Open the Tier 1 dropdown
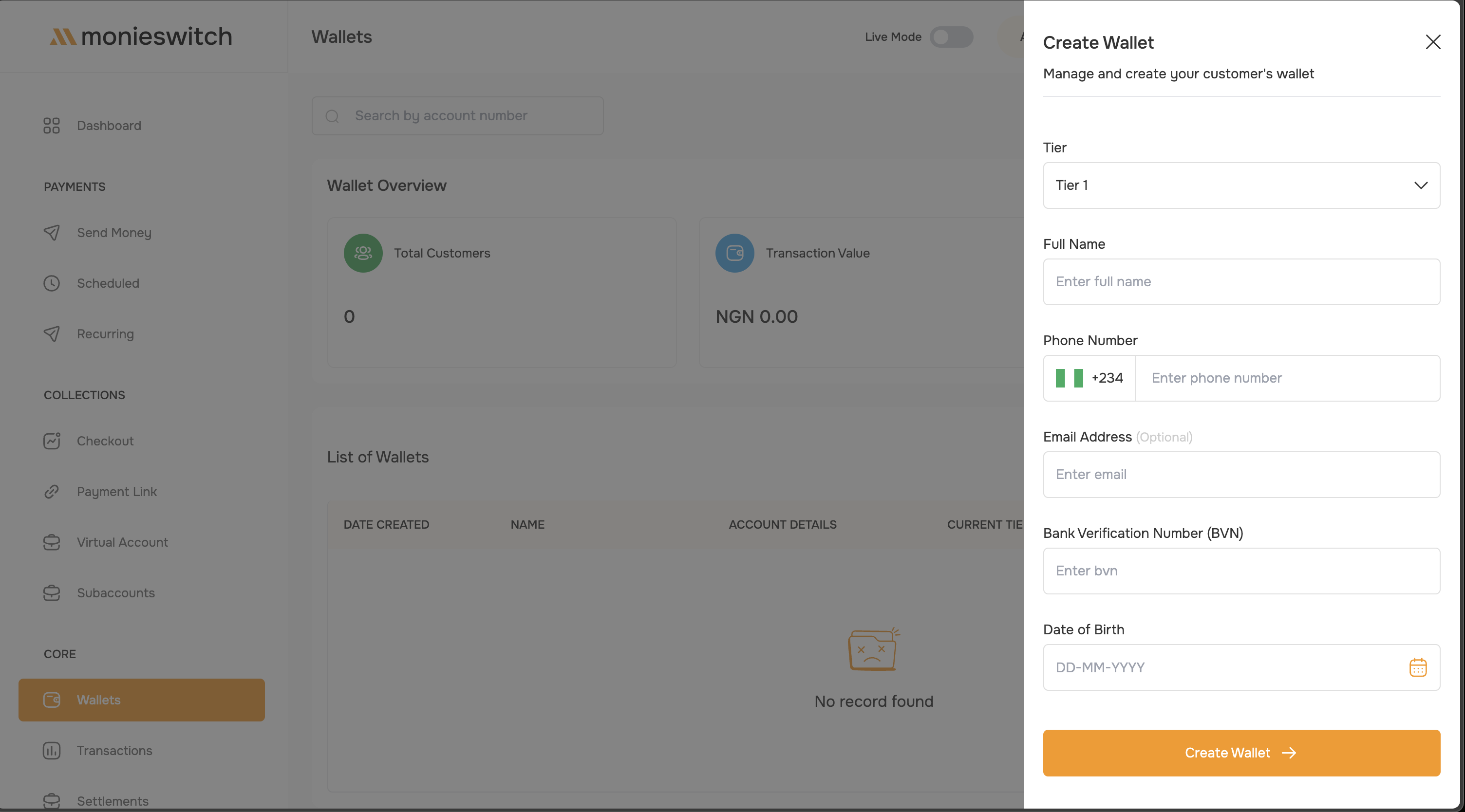This screenshot has width=1465, height=812. pyautogui.click(x=1241, y=185)
